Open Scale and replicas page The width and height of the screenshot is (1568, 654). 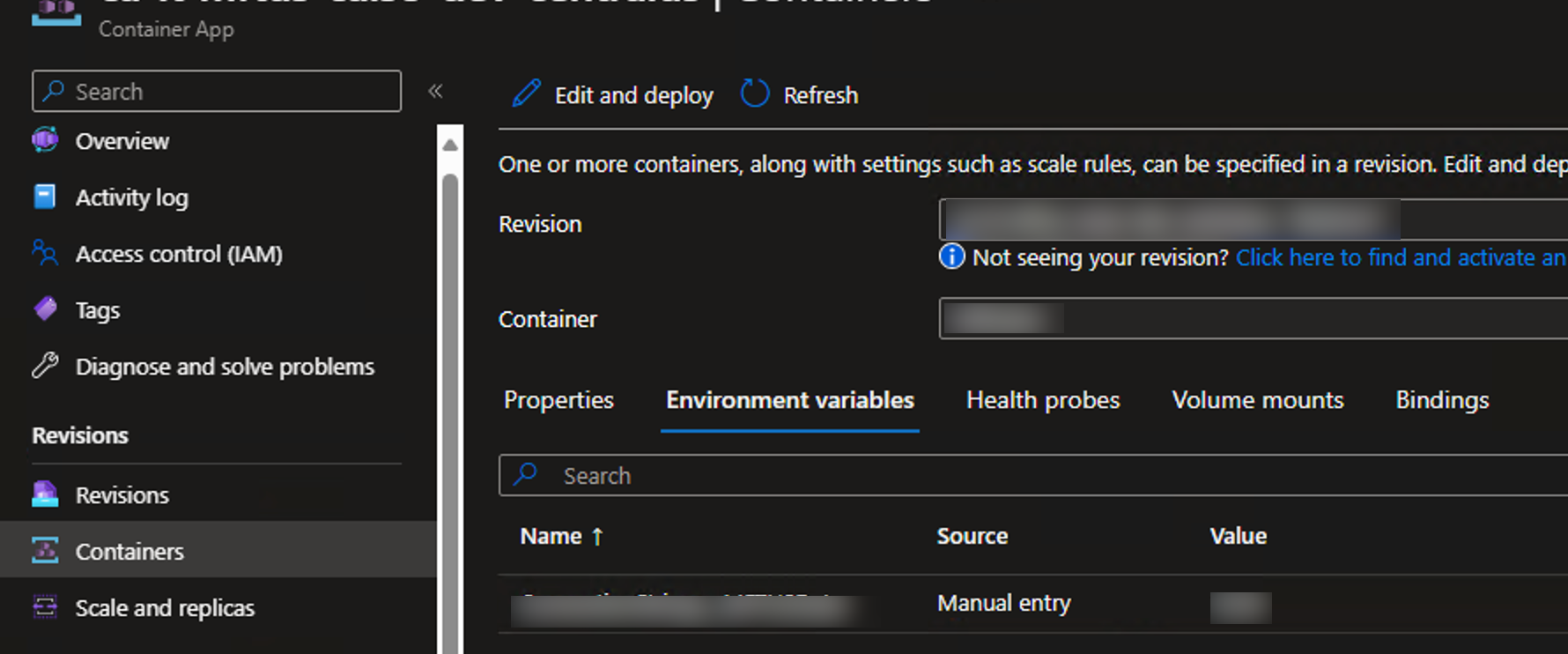(165, 608)
